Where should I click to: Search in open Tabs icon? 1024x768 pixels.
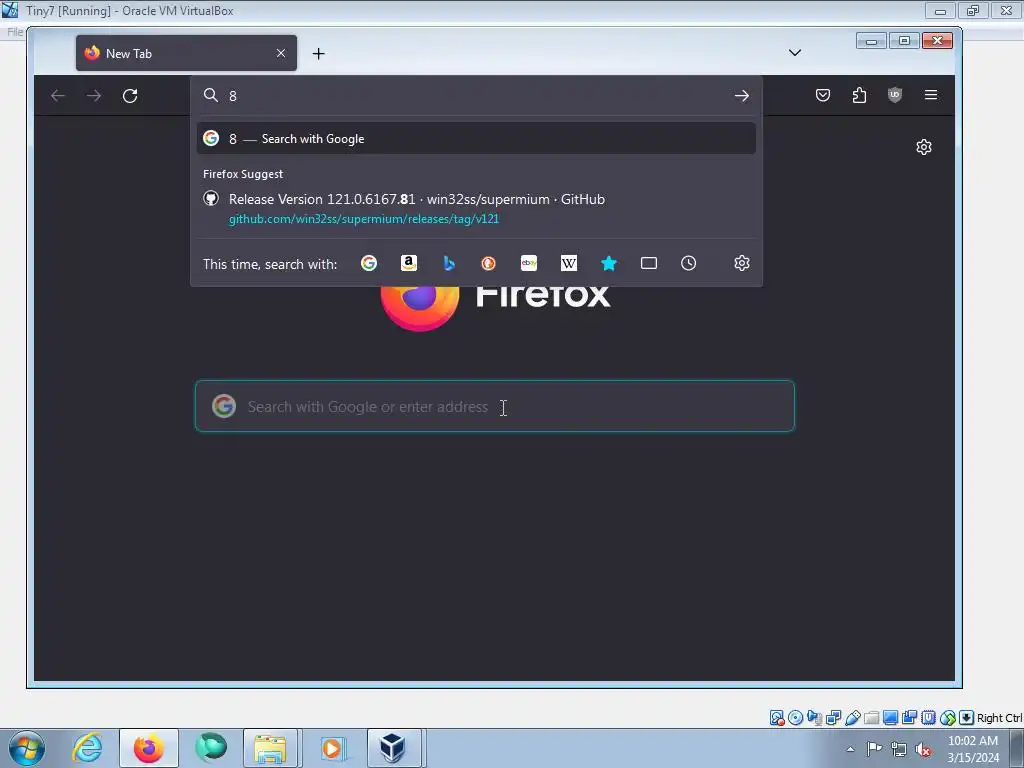point(648,263)
